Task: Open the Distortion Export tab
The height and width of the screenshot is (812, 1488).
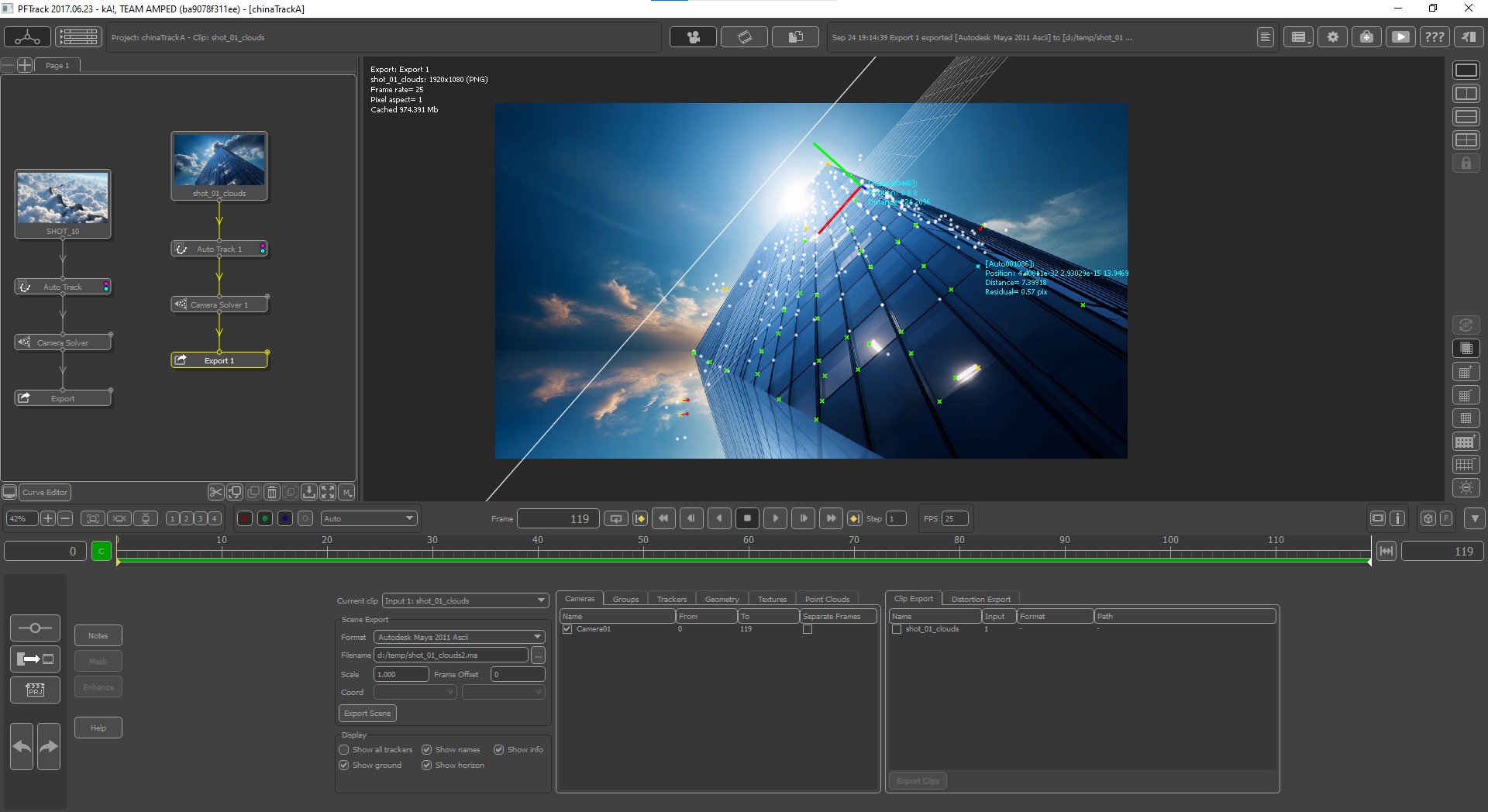Action: 980,599
